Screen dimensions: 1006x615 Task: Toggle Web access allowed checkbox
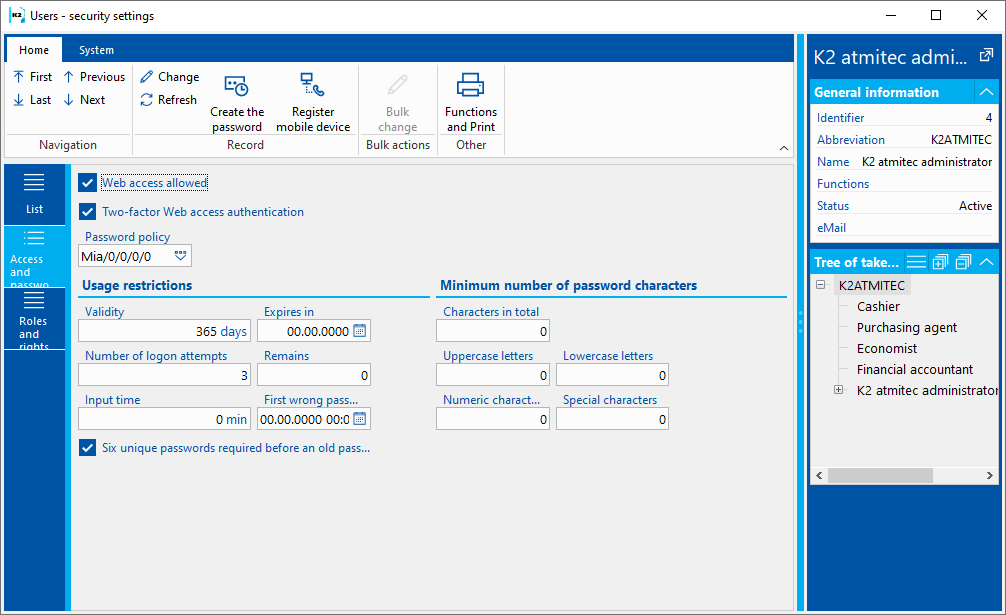(88, 183)
